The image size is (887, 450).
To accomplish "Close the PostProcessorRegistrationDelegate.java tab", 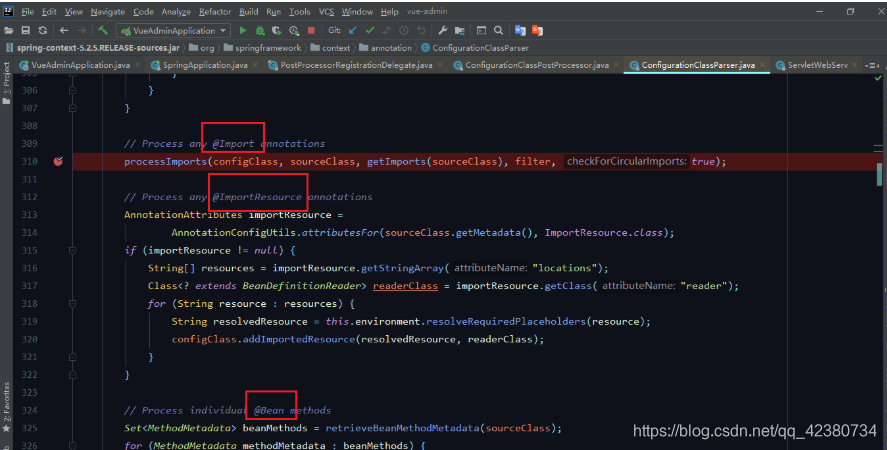I will click(440, 65).
